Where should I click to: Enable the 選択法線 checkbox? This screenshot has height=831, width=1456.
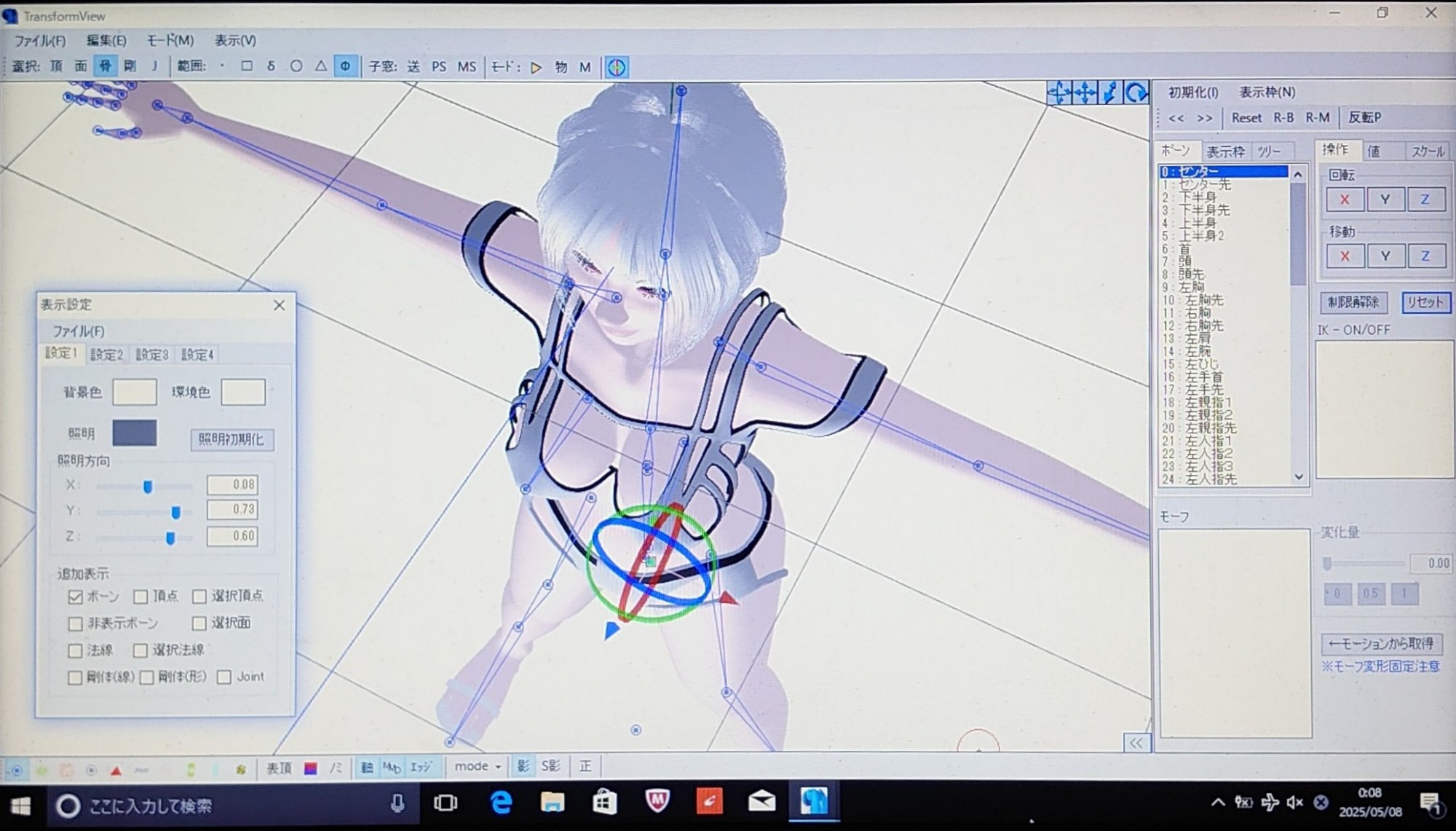pyautogui.click(x=141, y=650)
